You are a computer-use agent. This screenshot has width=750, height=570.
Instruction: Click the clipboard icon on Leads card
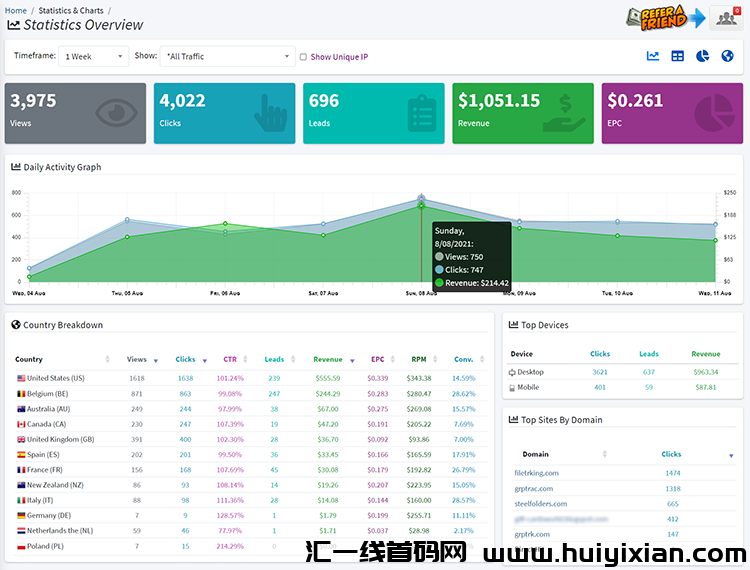[422, 113]
